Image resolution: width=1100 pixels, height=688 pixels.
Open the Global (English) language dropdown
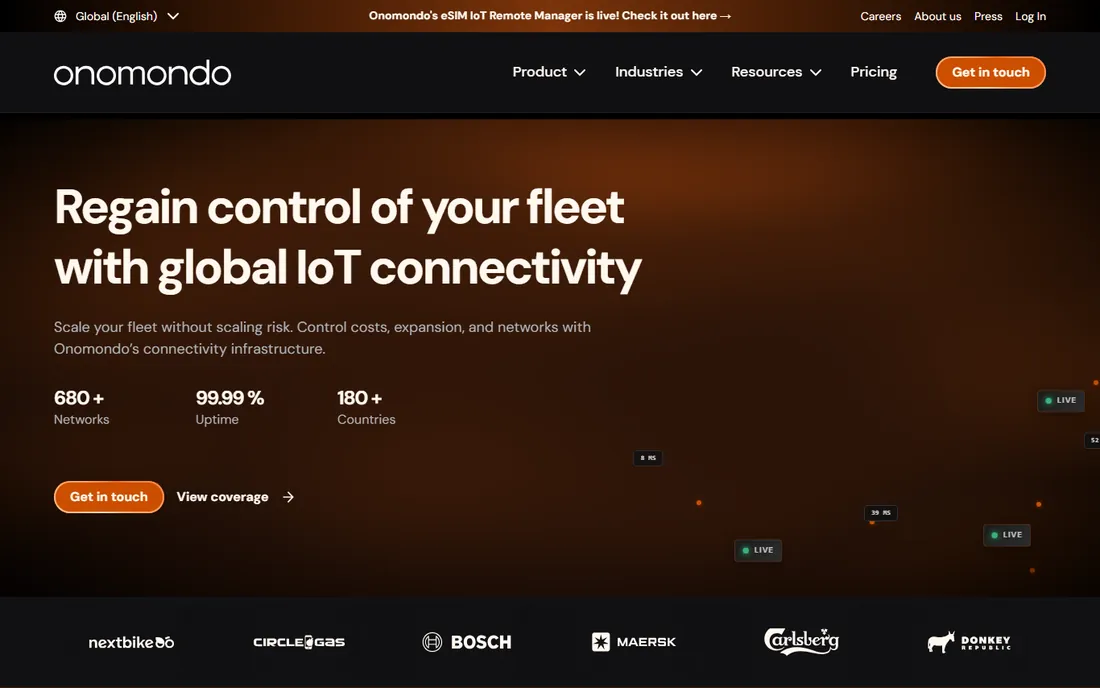116,16
